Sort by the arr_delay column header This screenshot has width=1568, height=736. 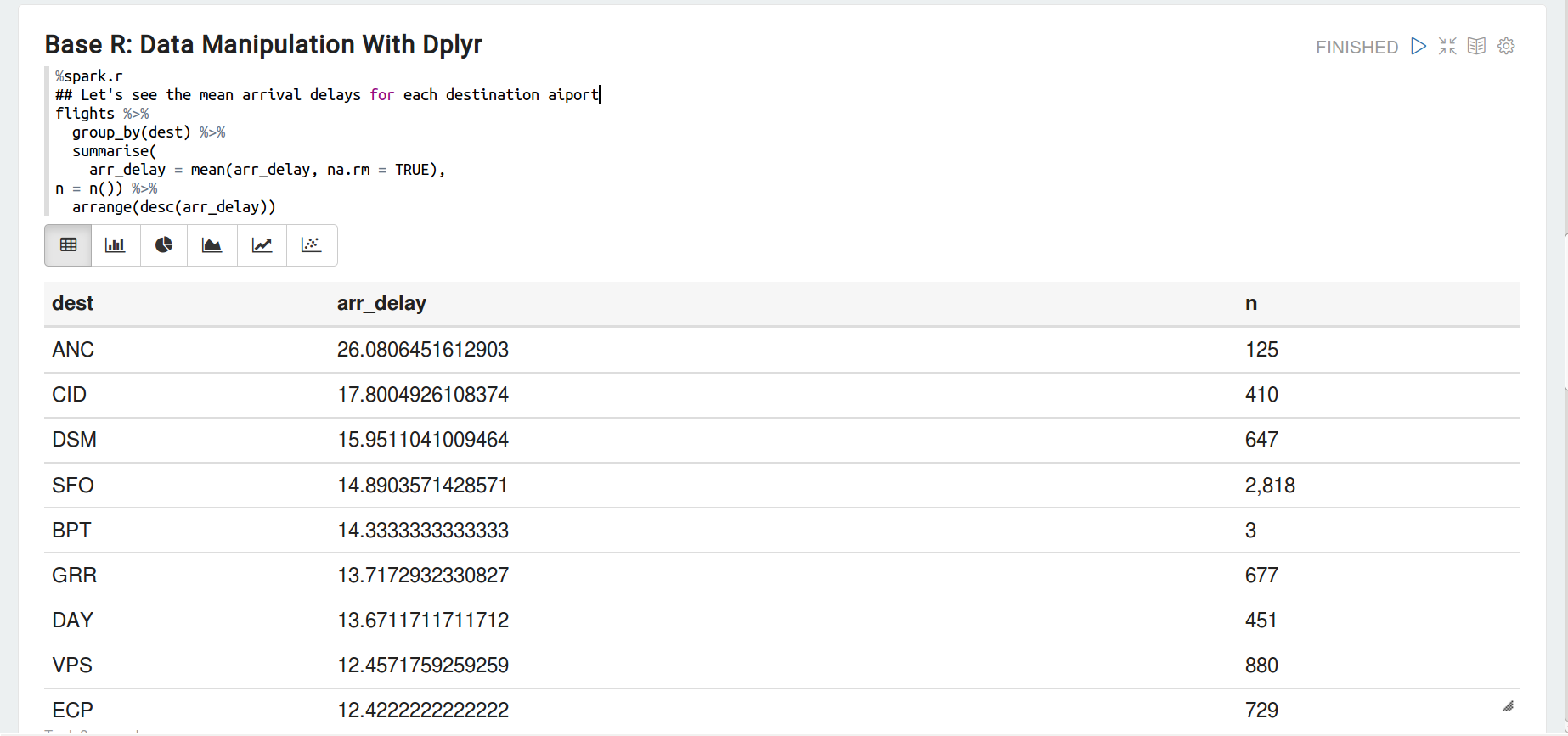click(381, 303)
